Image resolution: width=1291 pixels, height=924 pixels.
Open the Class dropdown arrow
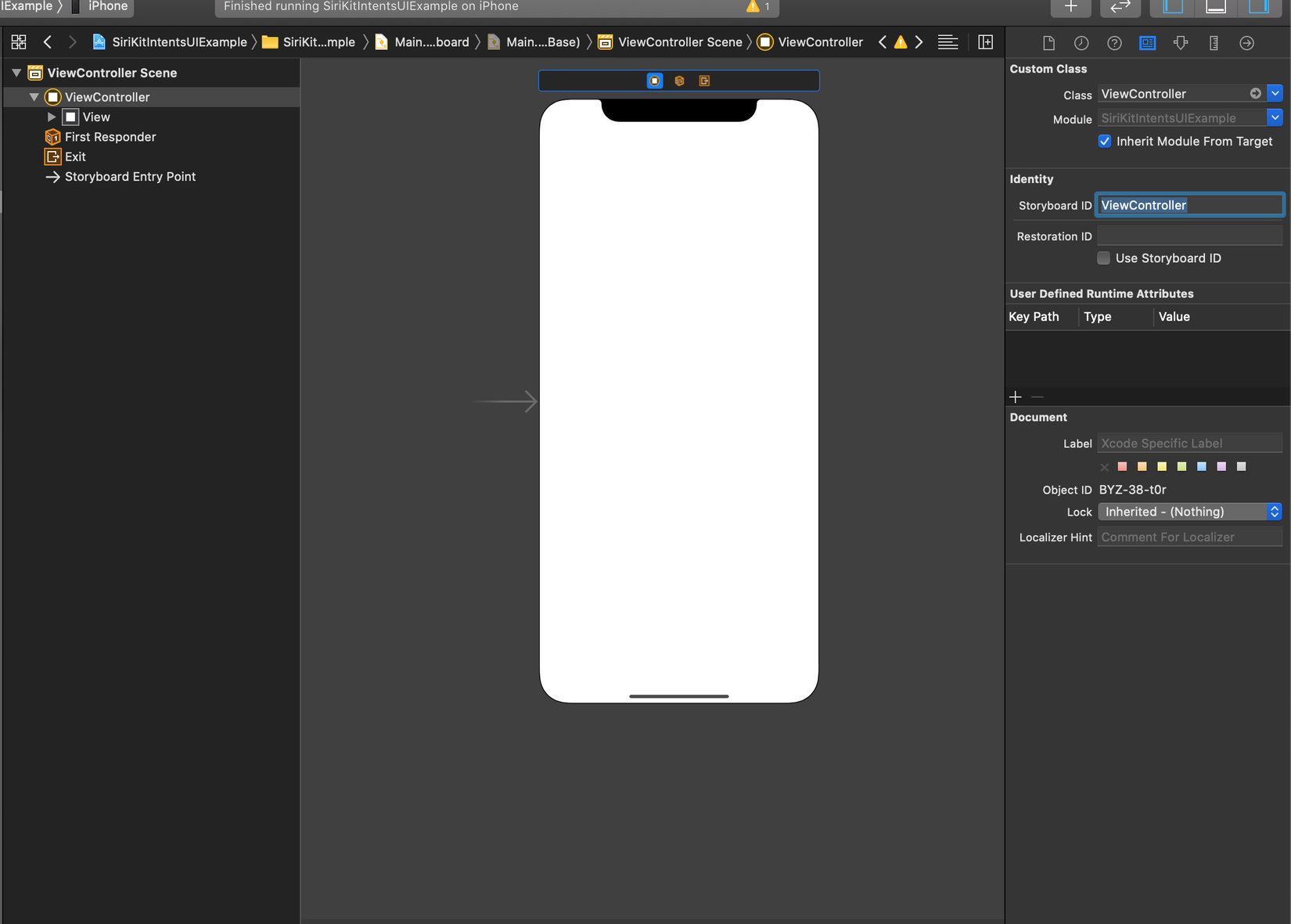(1275, 94)
